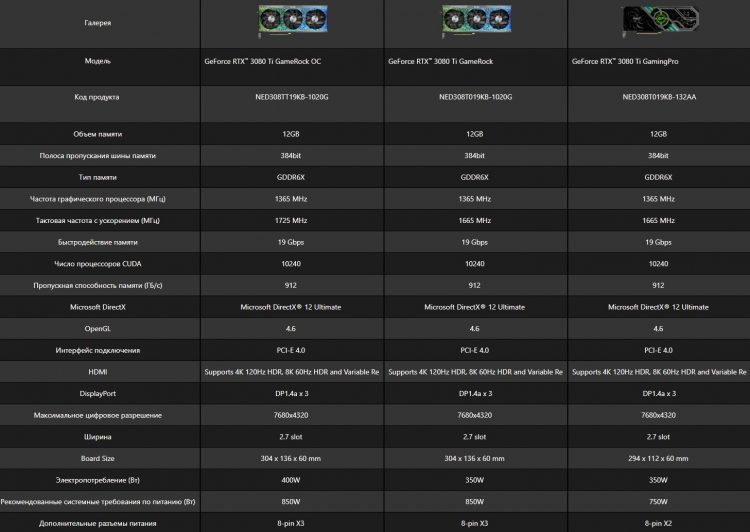Click the GamingPro graphics card image
This screenshot has width=750, height=532.
[658, 20]
